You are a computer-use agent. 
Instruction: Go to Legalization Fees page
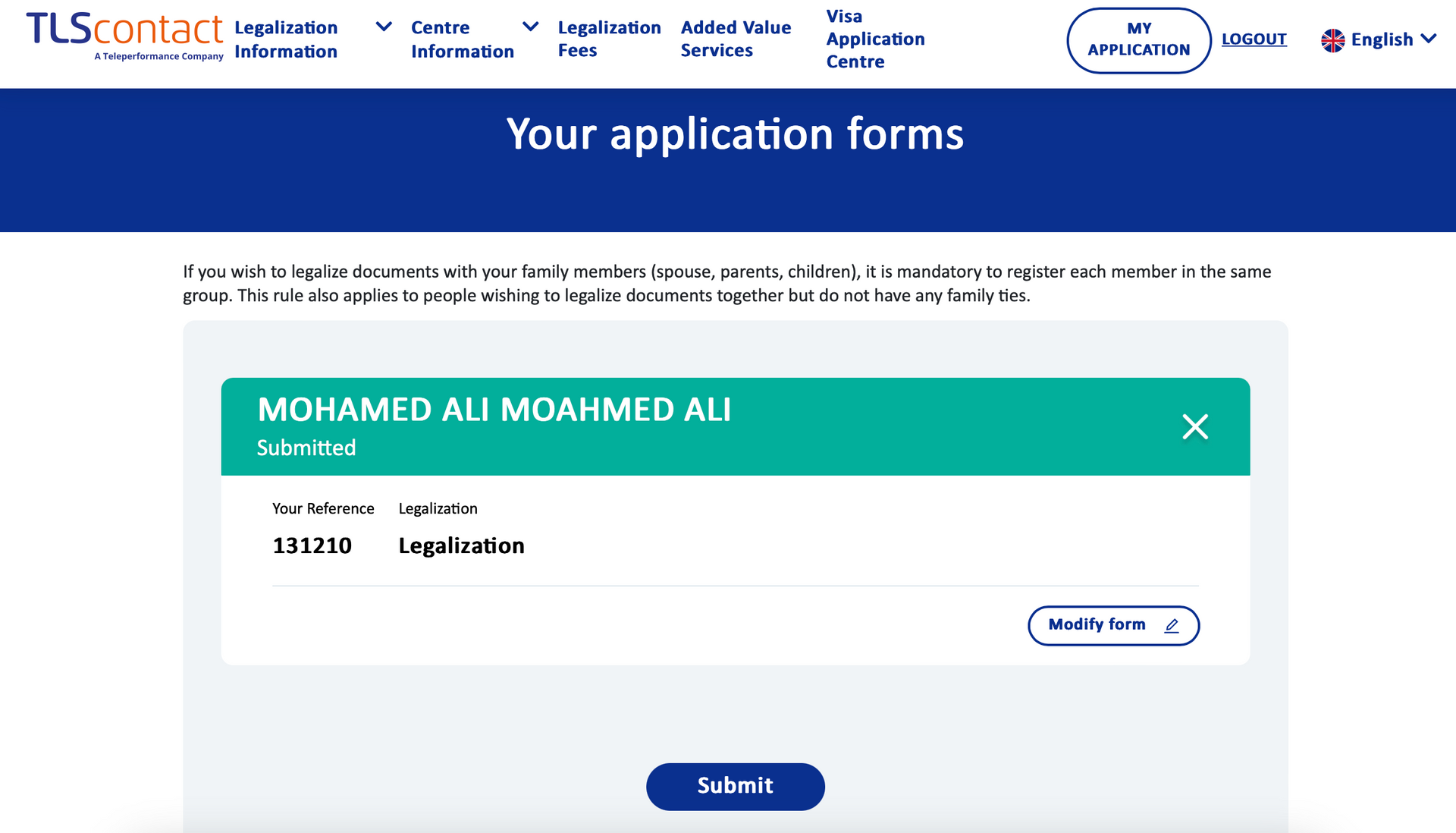click(x=609, y=39)
